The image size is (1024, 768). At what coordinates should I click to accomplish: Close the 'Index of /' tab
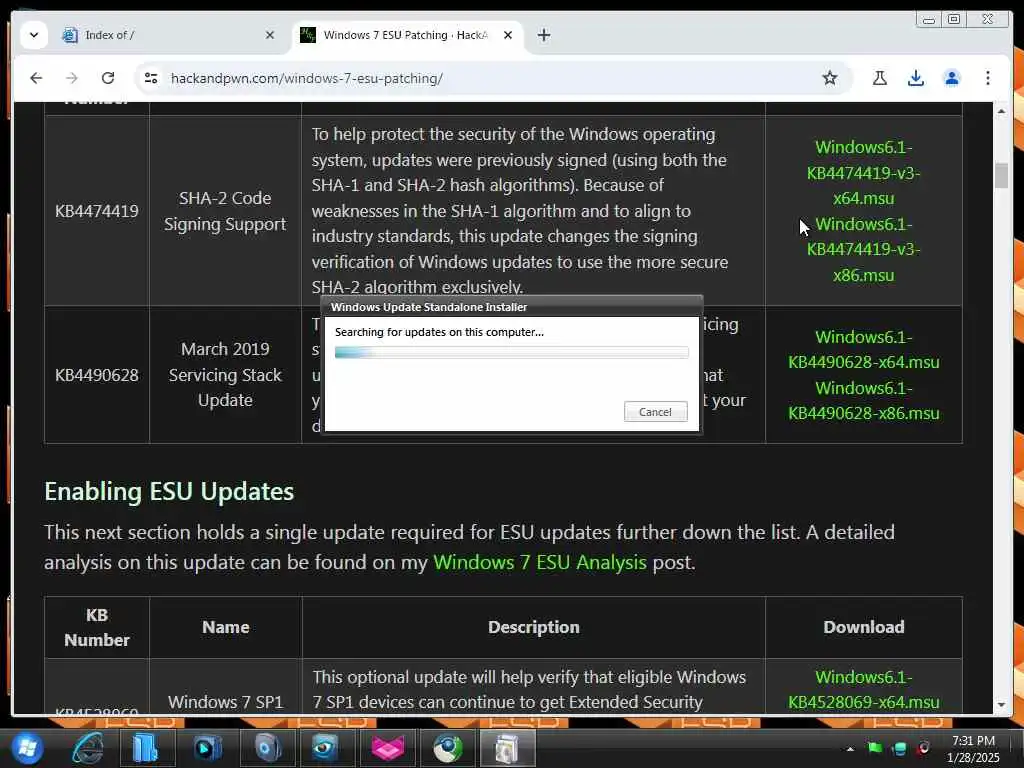pyautogui.click(x=270, y=35)
